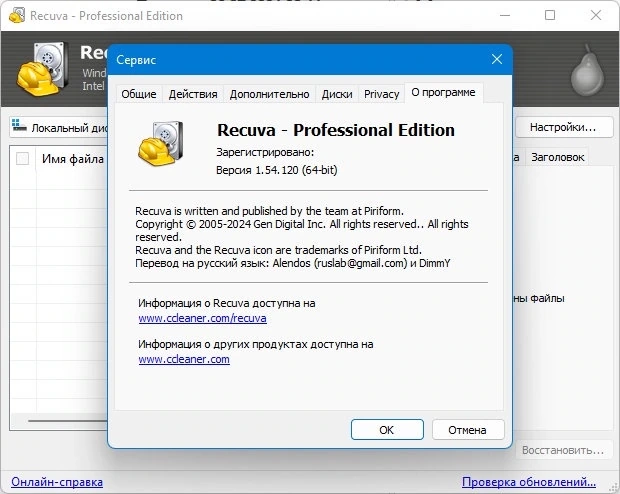Click the Настройки... button in the main window
The image size is (620, 494).
click(x=564, y=127)
